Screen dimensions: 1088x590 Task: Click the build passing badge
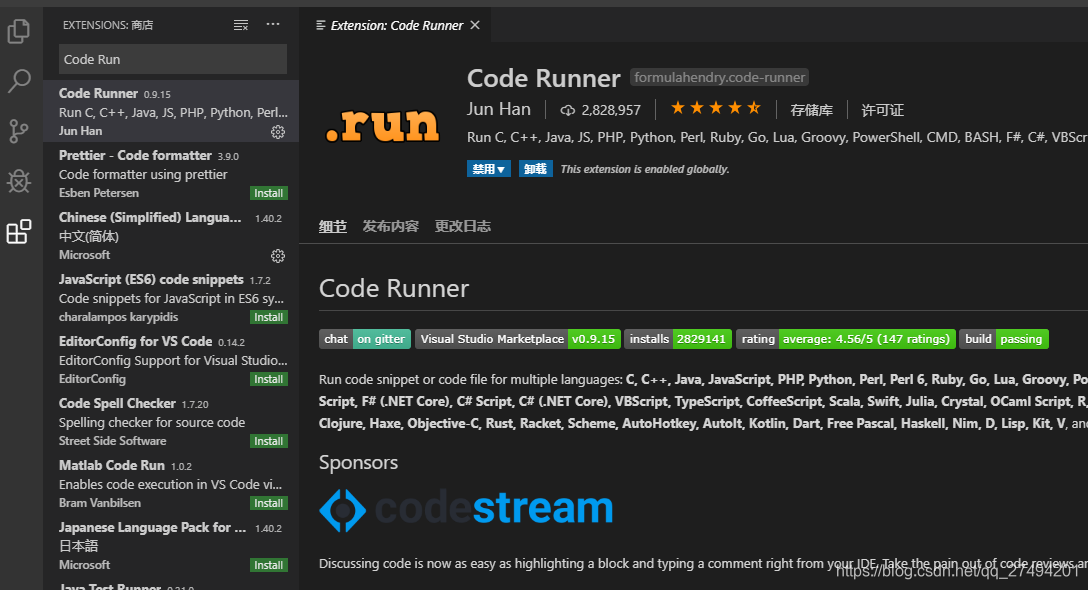[x=1004, y=339]
